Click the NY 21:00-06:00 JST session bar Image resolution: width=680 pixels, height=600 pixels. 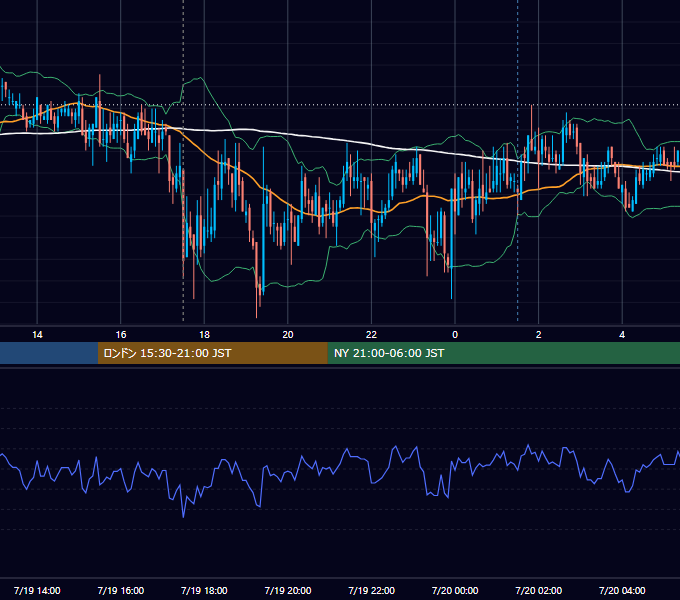pos(503,353)
